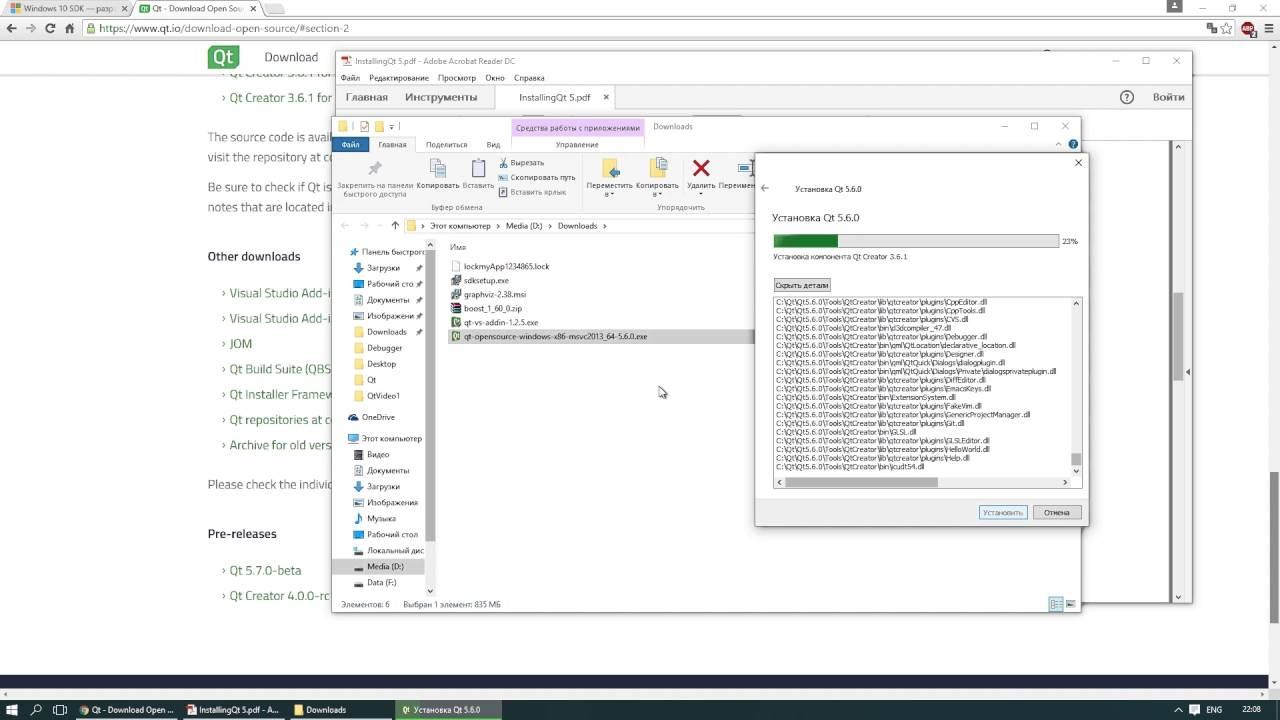Click breadcrumb chevron after Downloads
The width and height of the screenshot is (1280, 720).
tap(604, 226)
